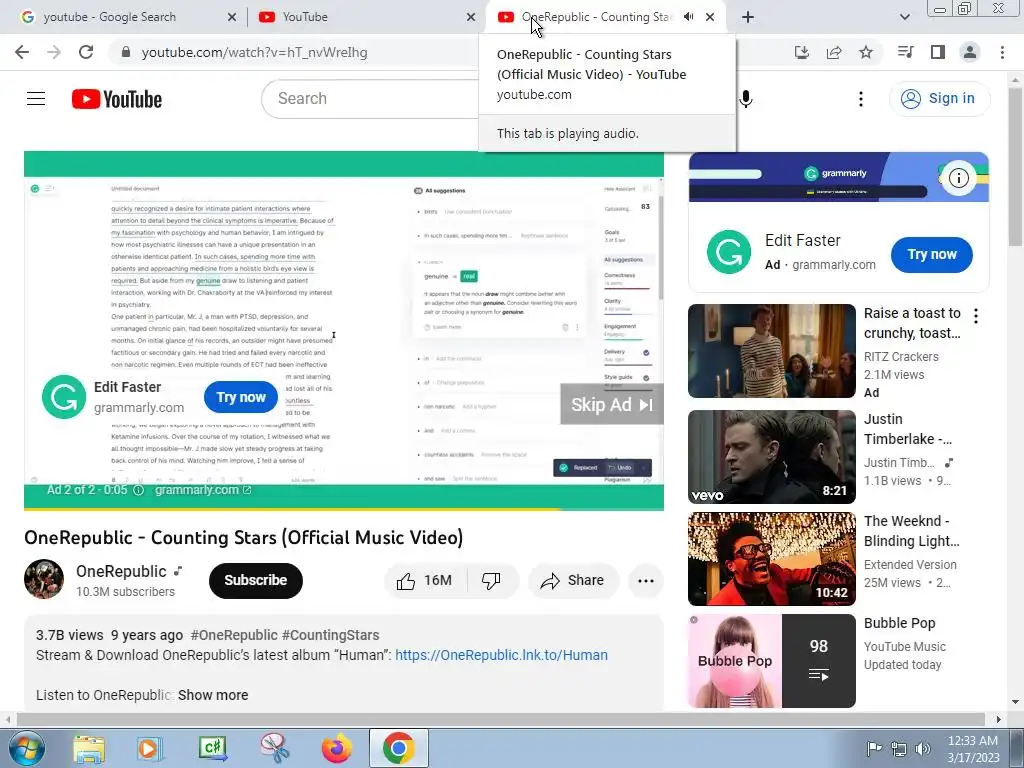
Task: Click the Edit Faster ad heading in sidebar
Action: [803, 240]
